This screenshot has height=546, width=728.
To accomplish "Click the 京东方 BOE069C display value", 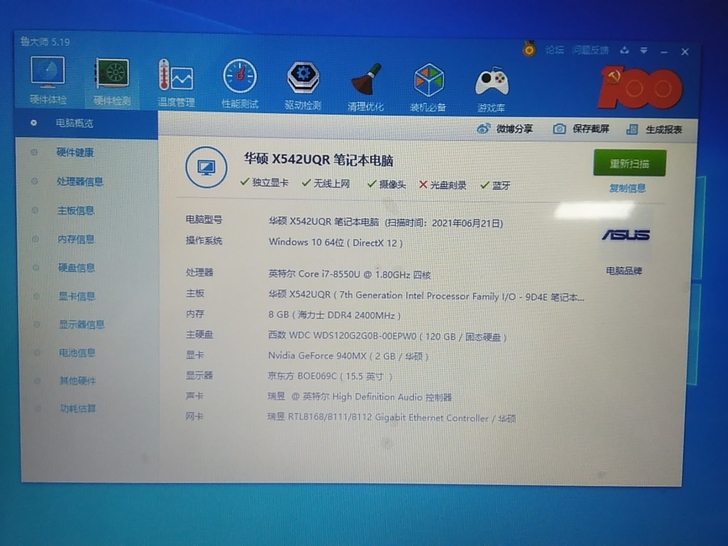I will 330,376.
